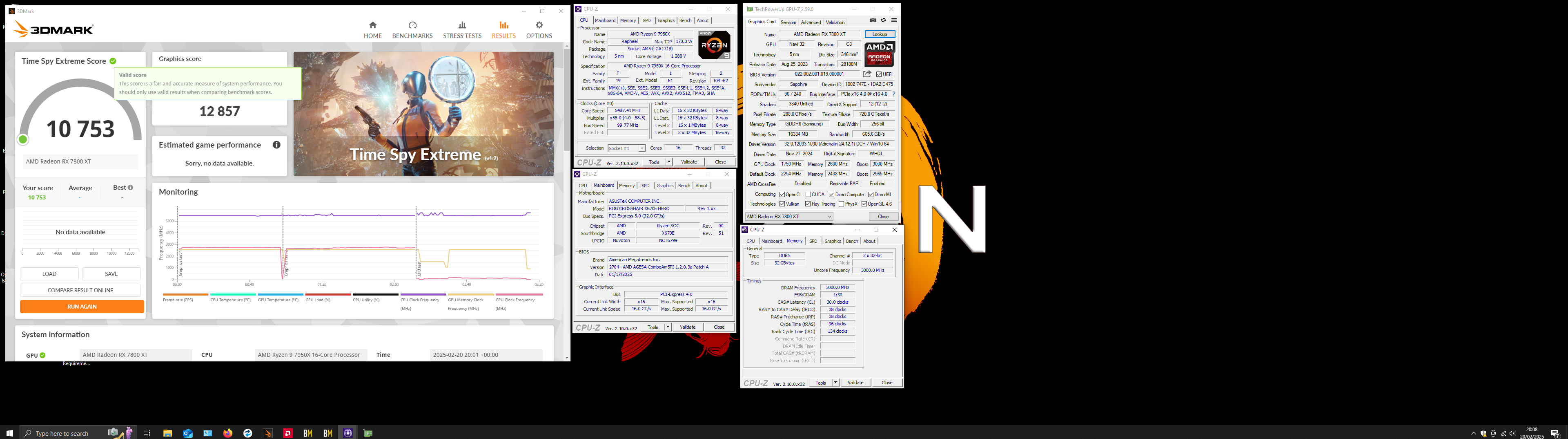Open File Explorer from the taskbar
This screenshot has width=1568, height=439.
pos(167,433)
